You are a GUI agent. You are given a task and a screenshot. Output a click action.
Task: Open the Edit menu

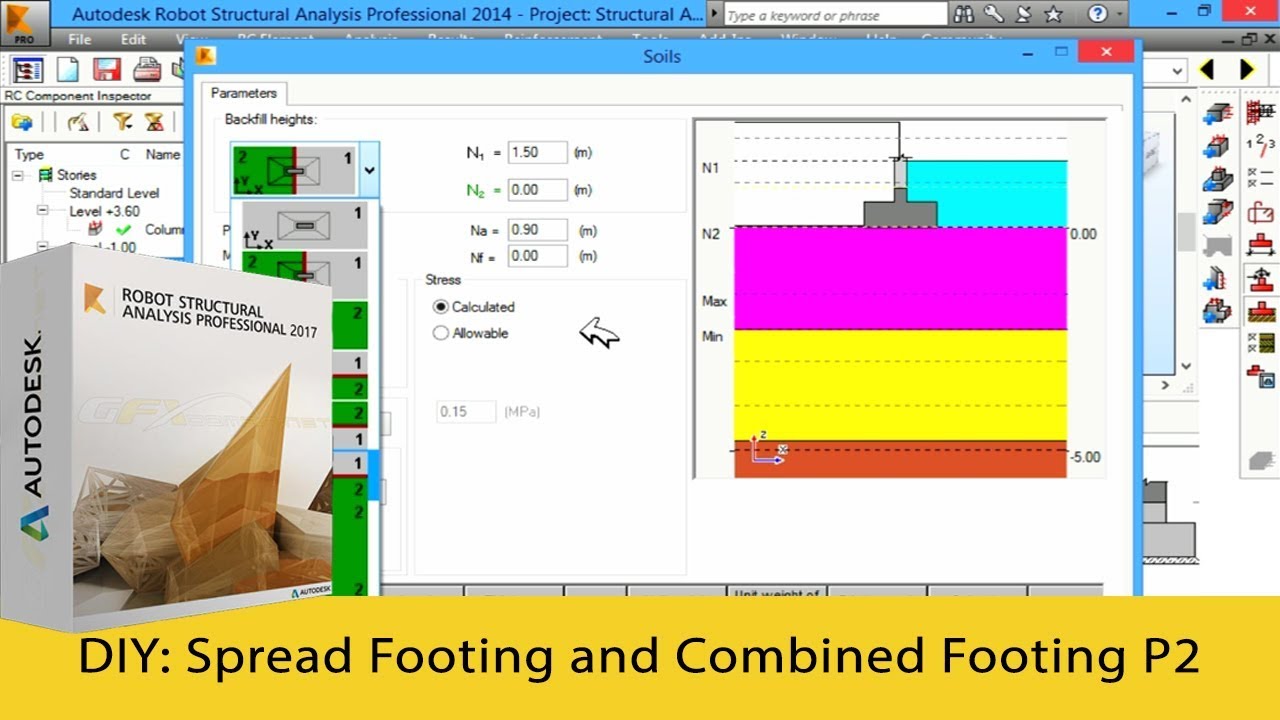coord(133,39)
